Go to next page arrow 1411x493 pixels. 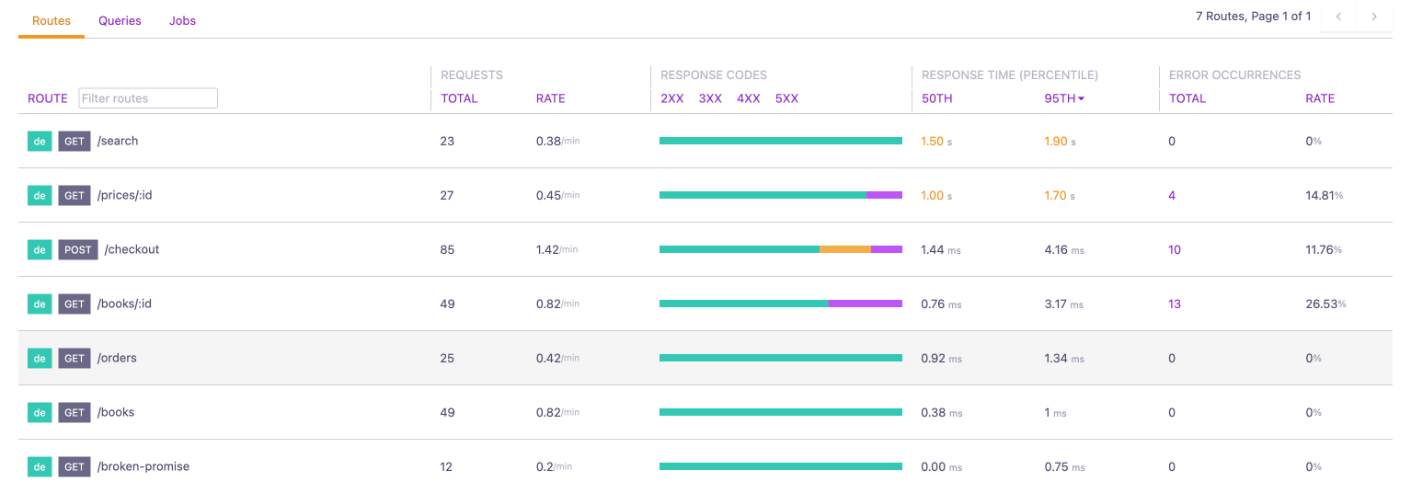[x=1374, y=17]
